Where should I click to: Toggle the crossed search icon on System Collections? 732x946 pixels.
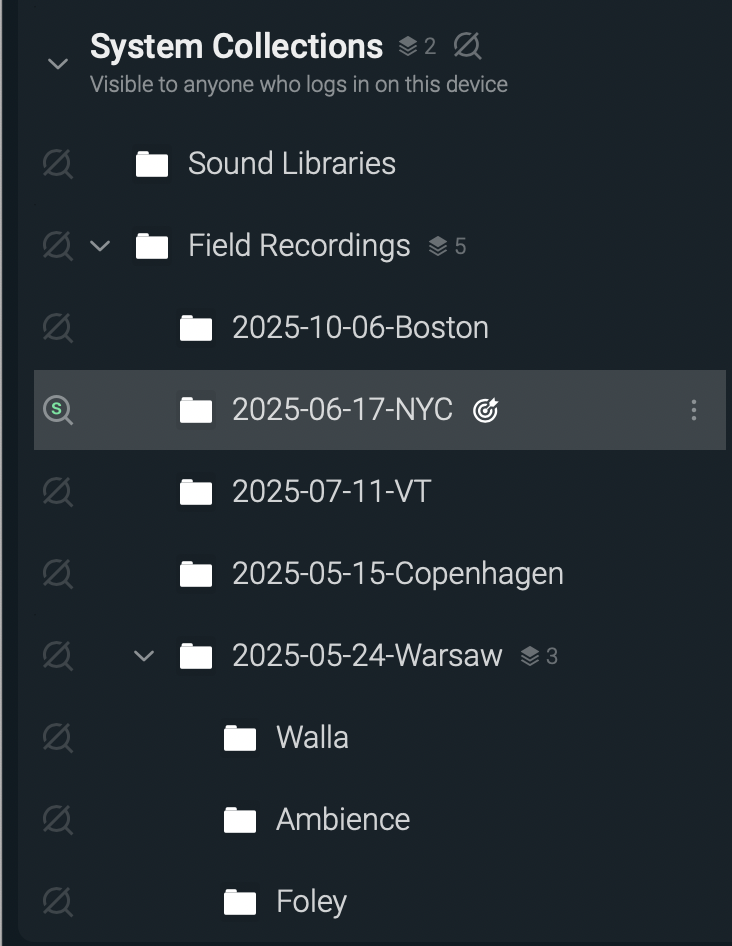[x=468, y=46]
